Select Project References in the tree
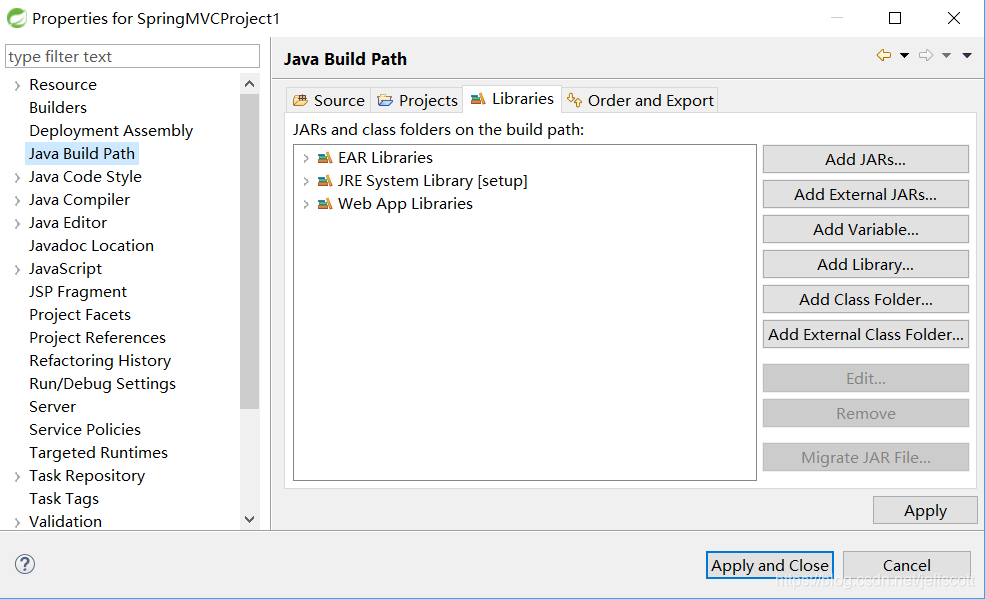The image size is (985, 599). pyautogui.click(x=97, y=338)
